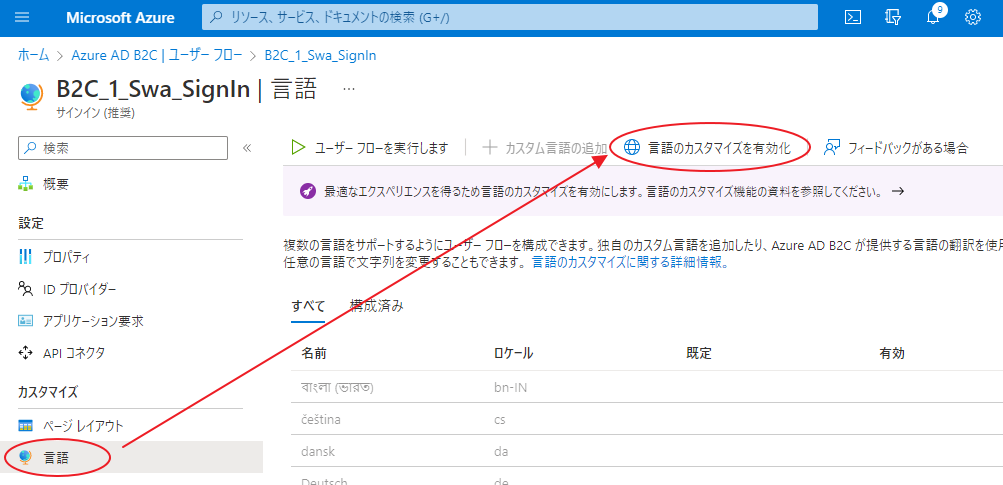This screenshot has width=1003, height=485.
Task: Click the da locale cell
Action: point(501,452)
